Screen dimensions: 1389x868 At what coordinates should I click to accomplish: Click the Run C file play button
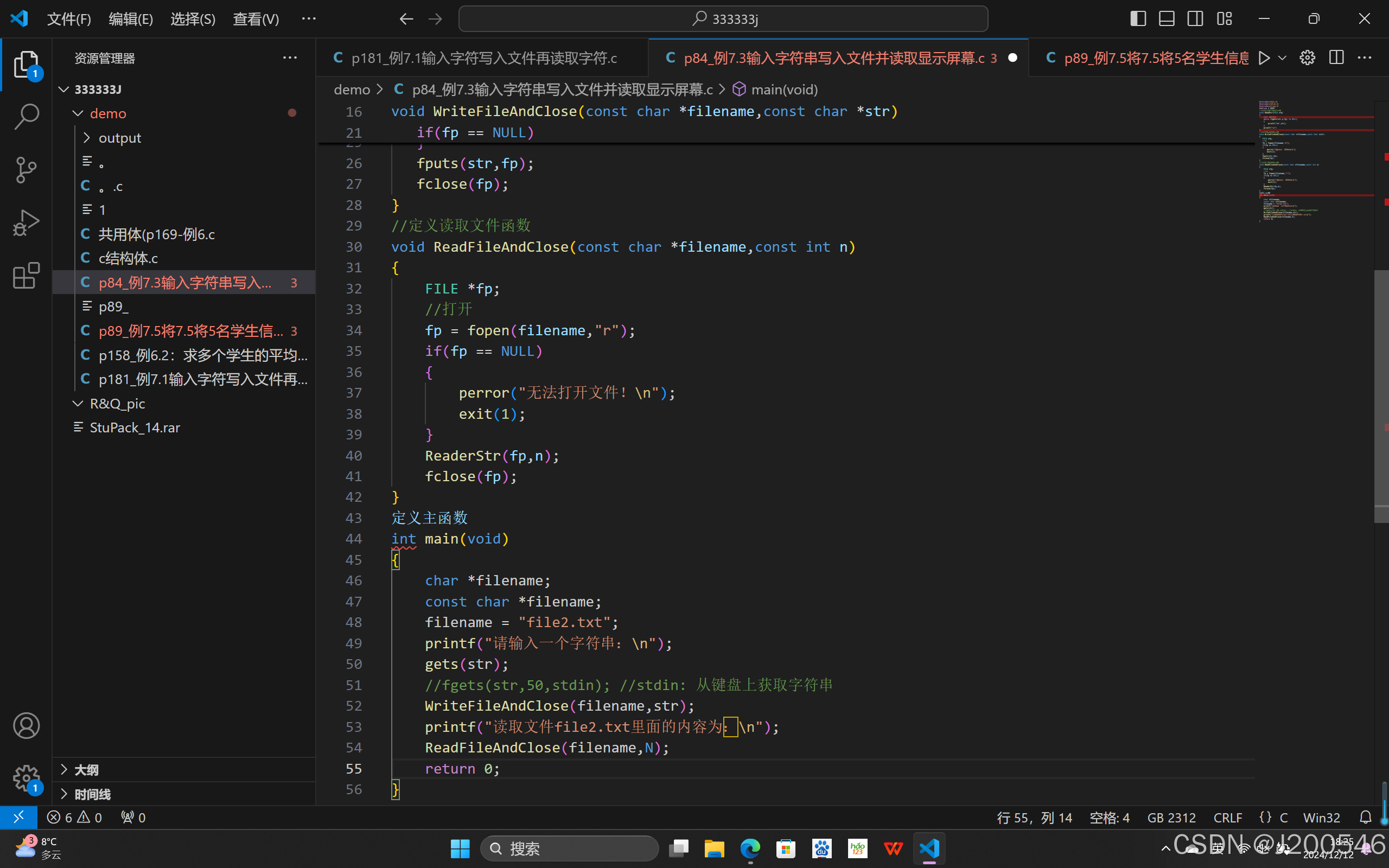pos(1264,58)
